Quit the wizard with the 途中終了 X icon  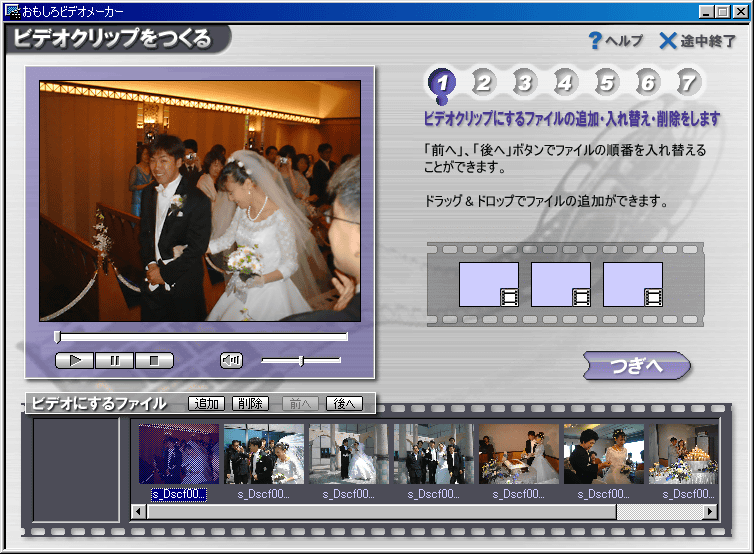pyautogui.click(x=668, y=41)
